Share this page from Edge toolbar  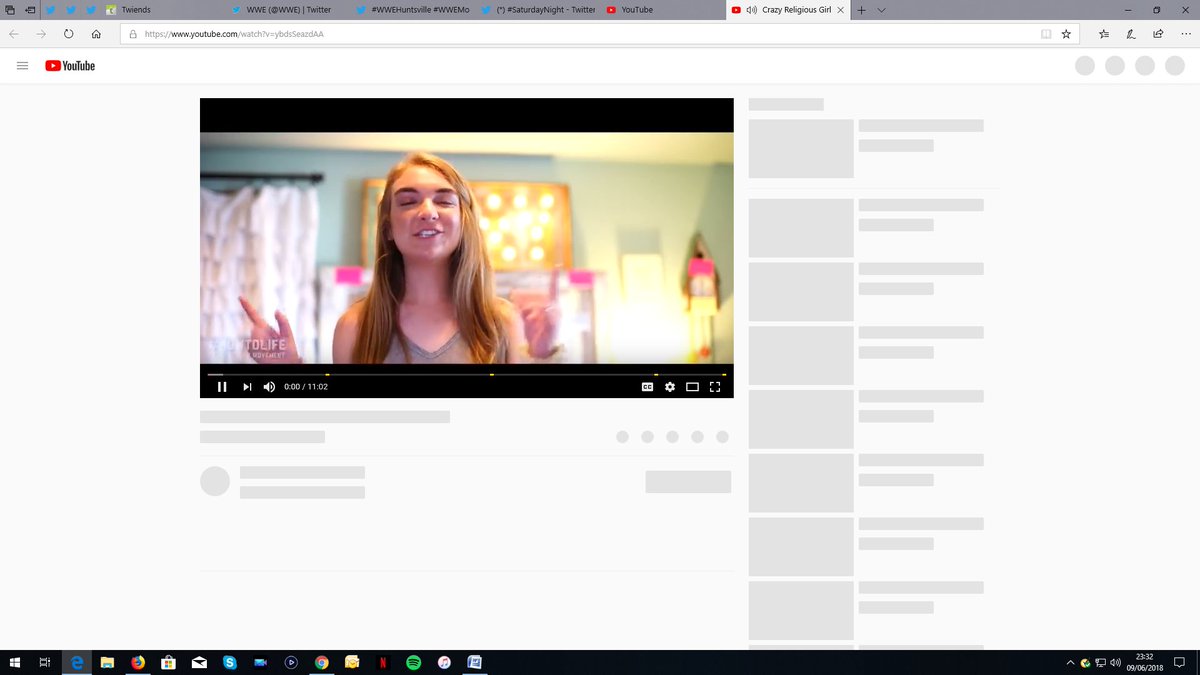click(x=1158, y=33)
